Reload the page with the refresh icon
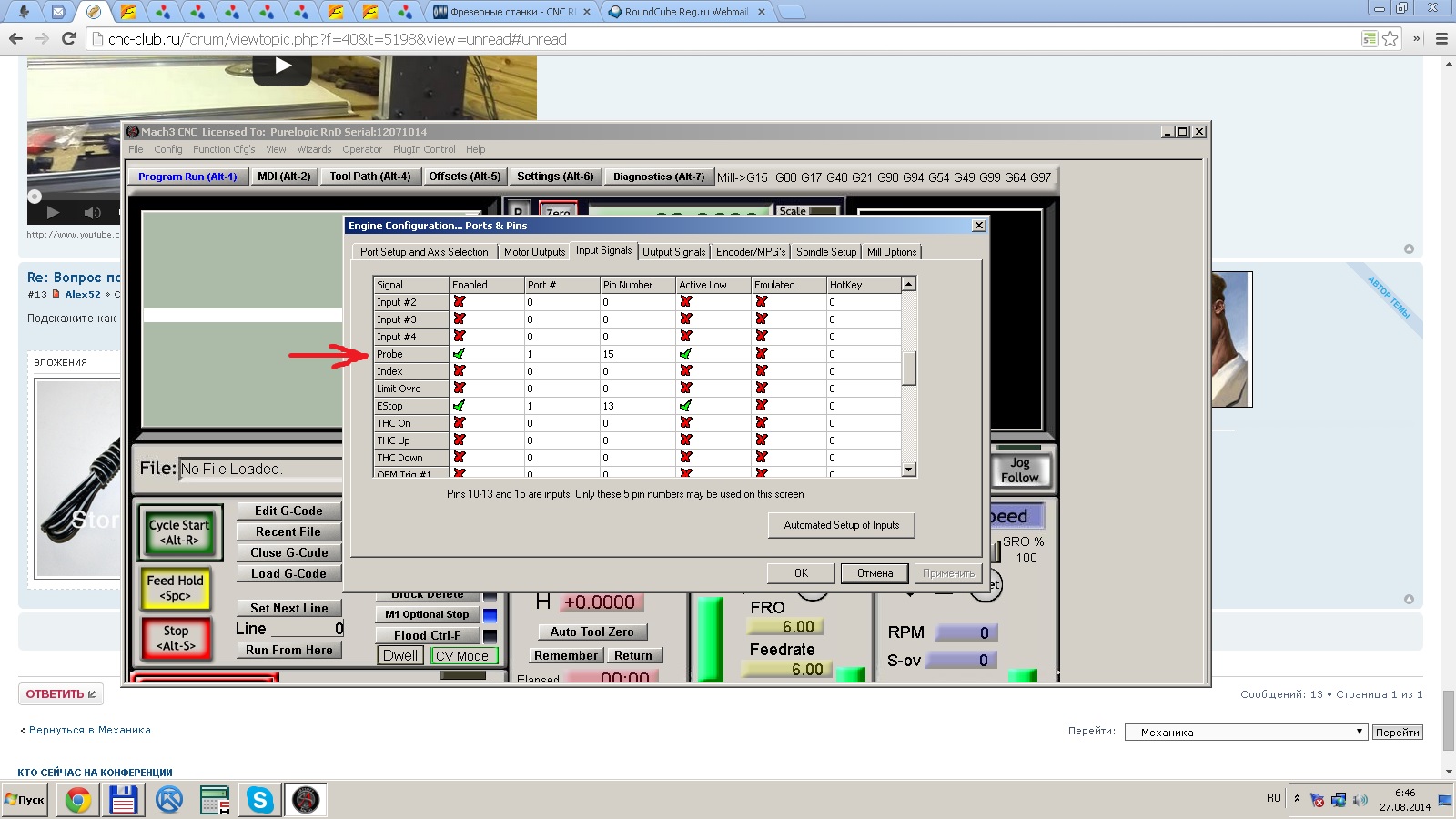This screenshot has height=819, width=1456. tap(68, 39)
